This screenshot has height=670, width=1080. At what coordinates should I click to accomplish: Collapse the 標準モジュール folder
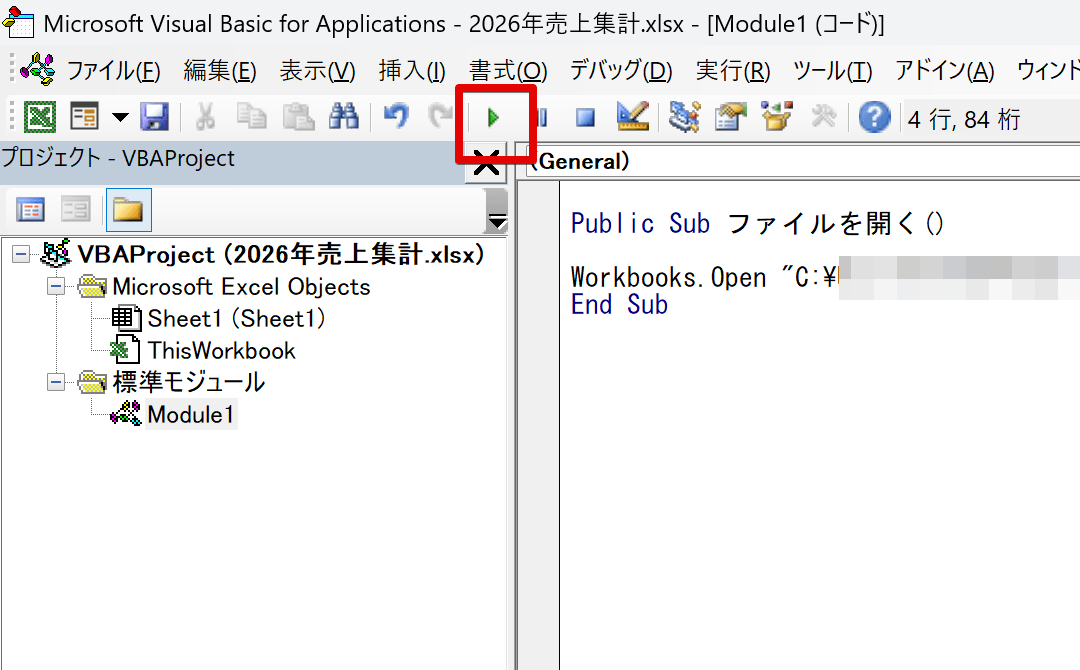click(57, 382)
